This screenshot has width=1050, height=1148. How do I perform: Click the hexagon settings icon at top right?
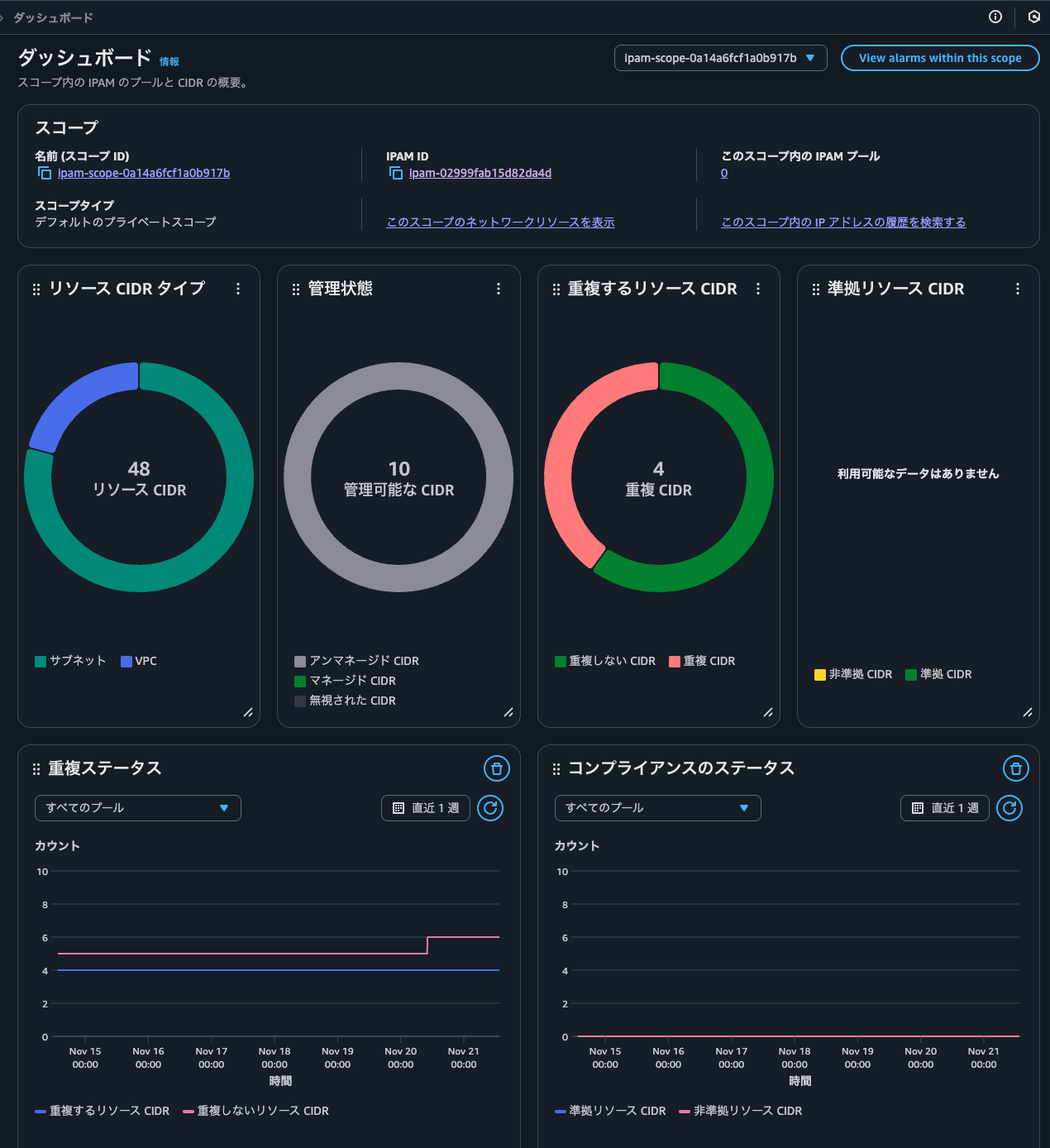pos(1033,17)
